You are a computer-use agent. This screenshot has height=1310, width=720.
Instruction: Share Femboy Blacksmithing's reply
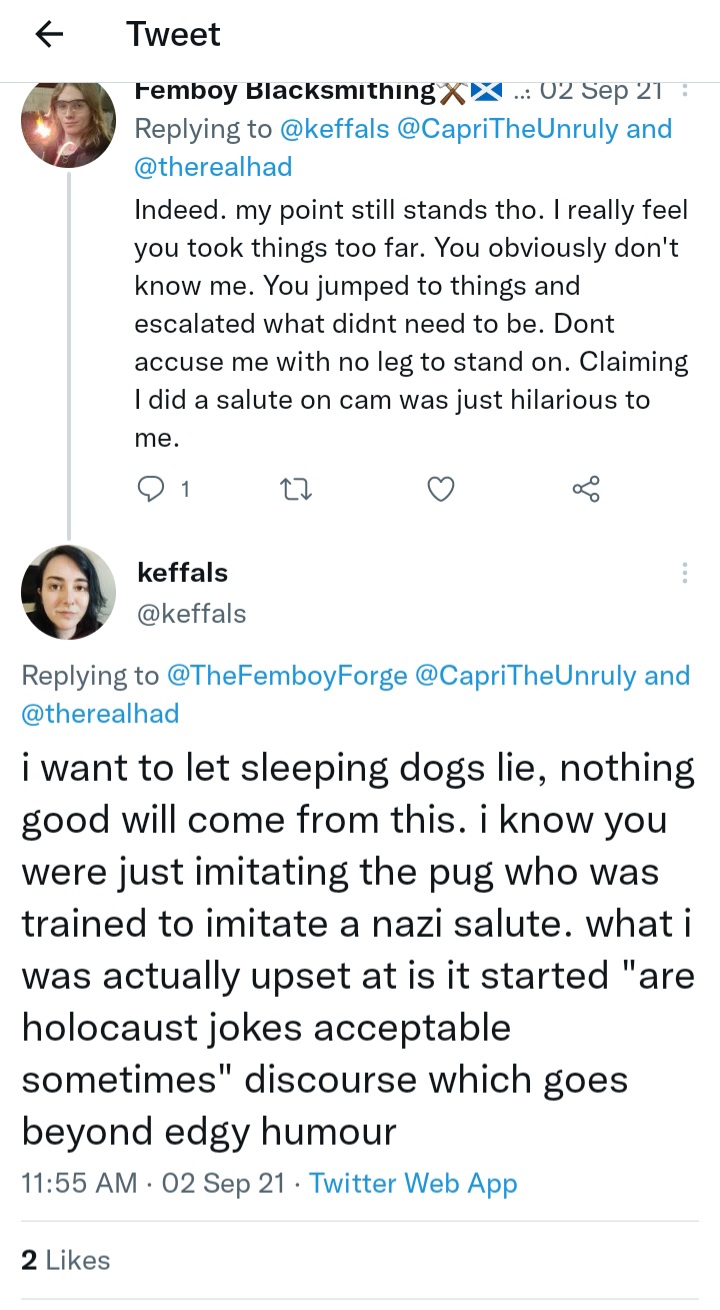click(585, 488)
